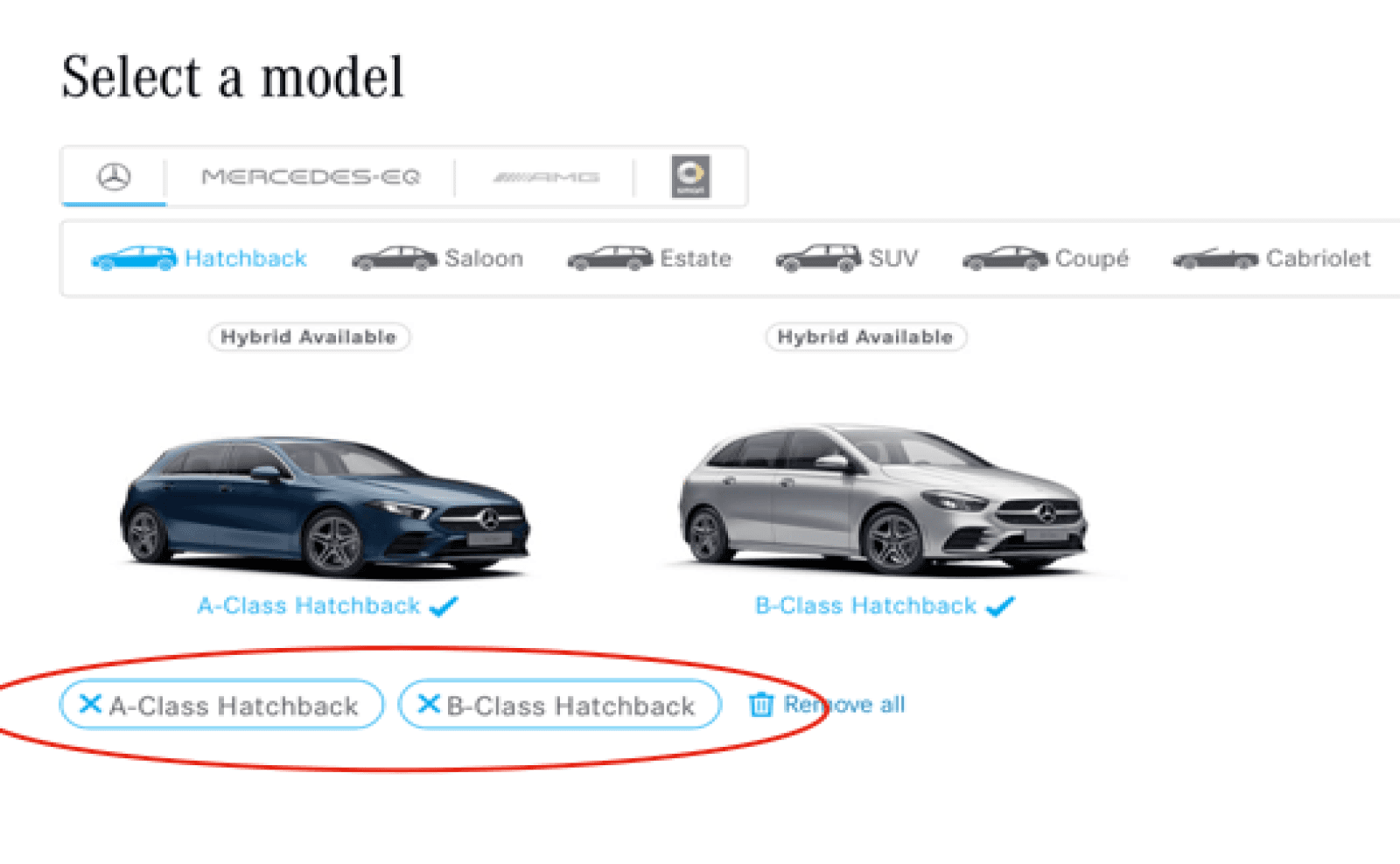Deselect the A-Class Hatchback checkmark label
Viewport: 1400px width, 864px height.
click(327, 606)
